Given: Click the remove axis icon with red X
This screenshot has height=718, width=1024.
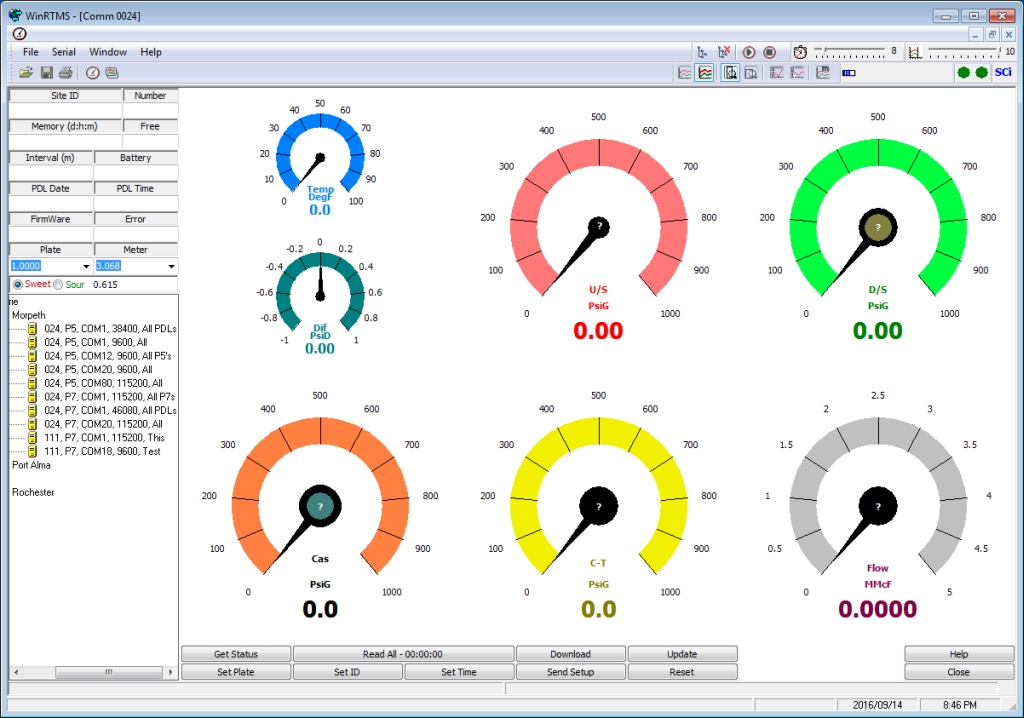Looking at the screenshot, I should [x=724, y=52].
